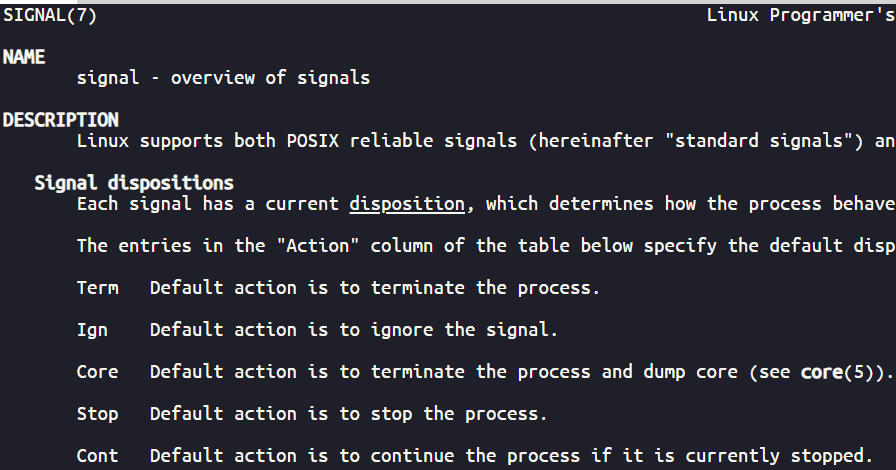Click the DESCRIPTION section heading
Image resolution: width=896 pixels, height=470 pixels.
click(60, 120)
